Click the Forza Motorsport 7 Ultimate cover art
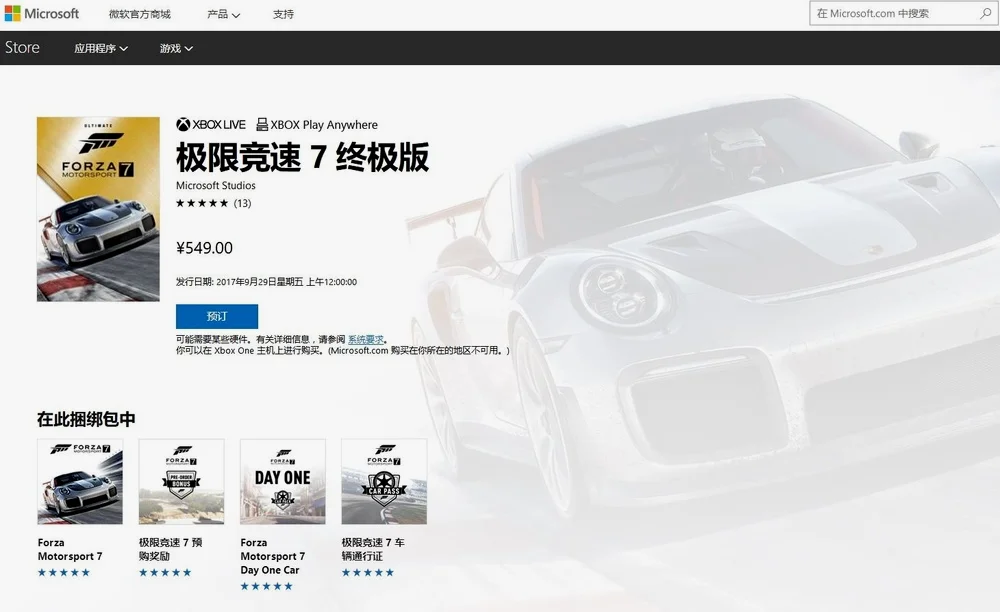The image size is (1000, 612). click(x=98, y=209)
